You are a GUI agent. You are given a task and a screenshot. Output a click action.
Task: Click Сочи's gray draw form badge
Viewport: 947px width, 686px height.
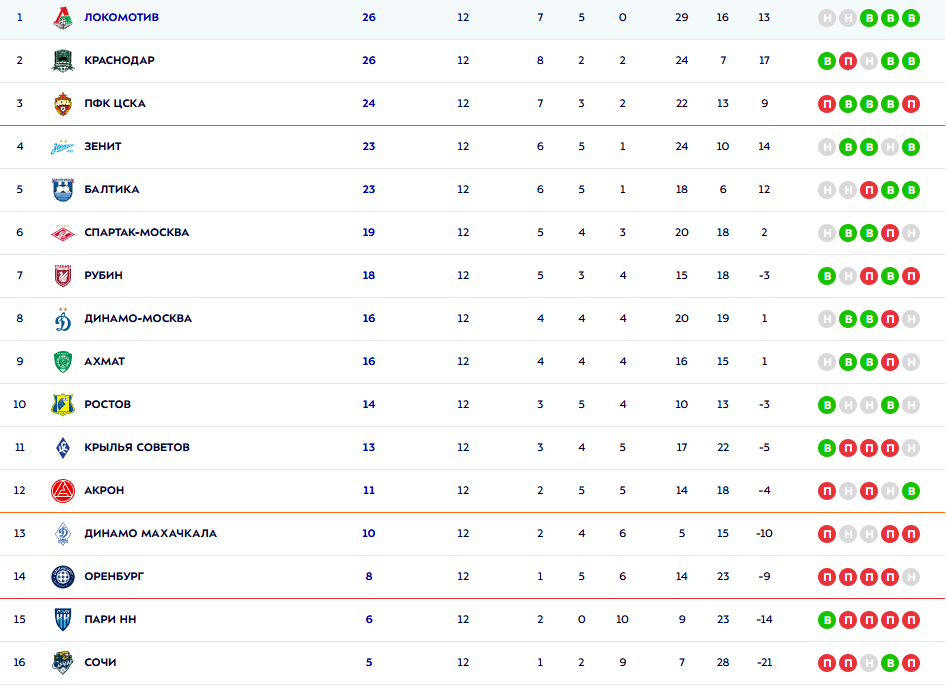pos(869,663)
